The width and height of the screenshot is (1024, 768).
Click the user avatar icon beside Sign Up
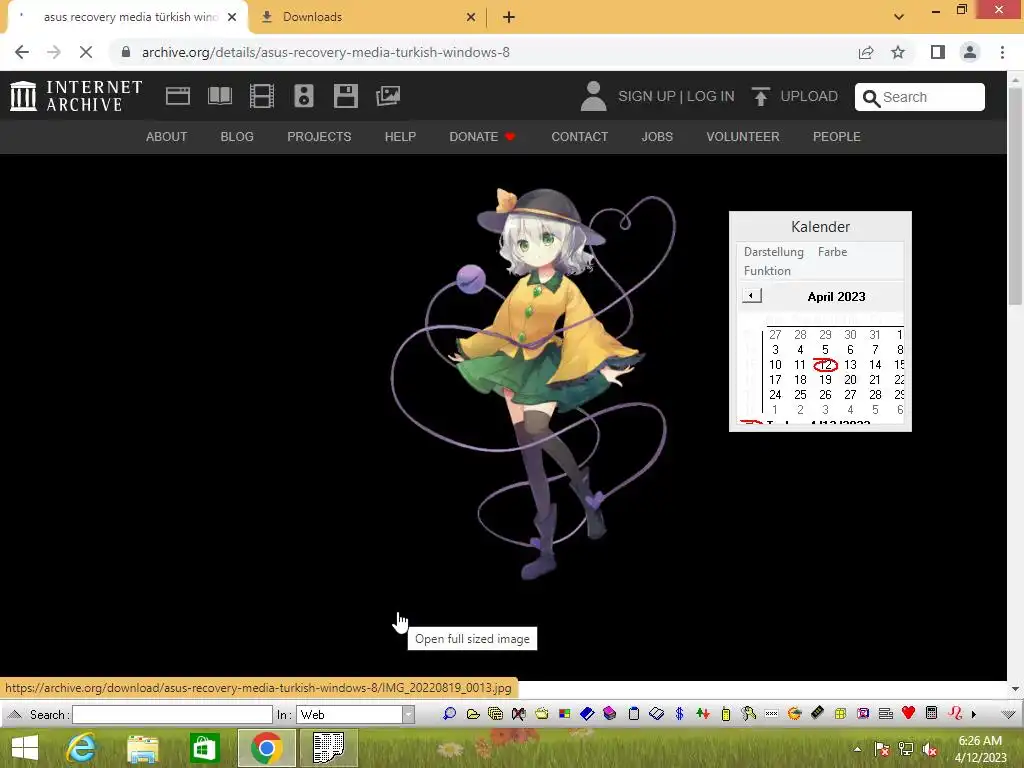[x=593, y=96]
